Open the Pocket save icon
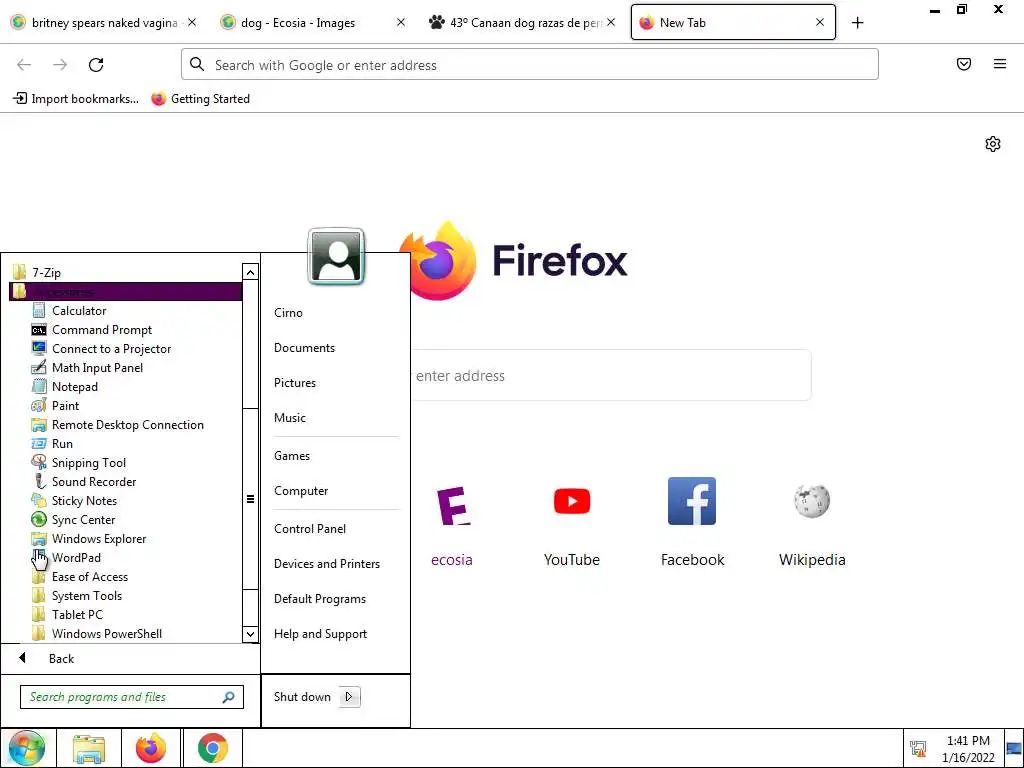Viewport: 1024px width, 768px height. 964,64
